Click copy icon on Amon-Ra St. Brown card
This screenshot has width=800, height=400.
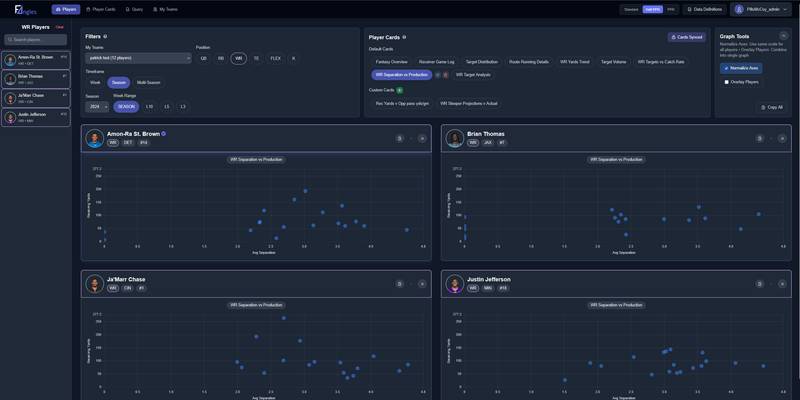click(399, 138)
